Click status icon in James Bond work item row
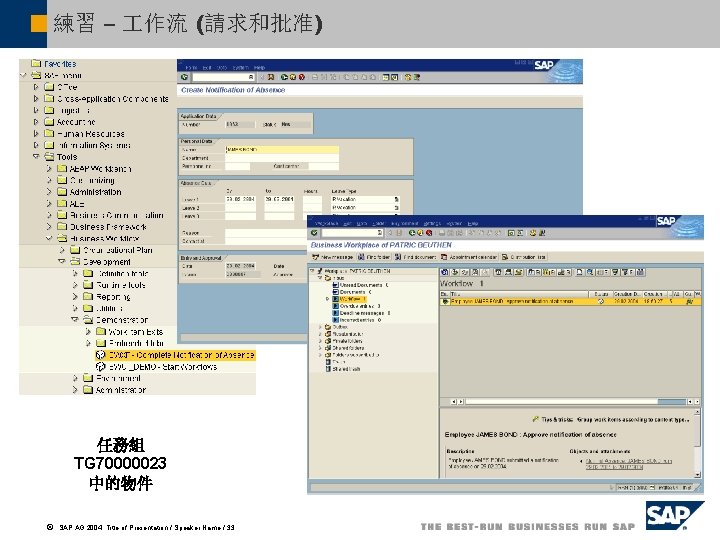720x540 pixels. 601,302
